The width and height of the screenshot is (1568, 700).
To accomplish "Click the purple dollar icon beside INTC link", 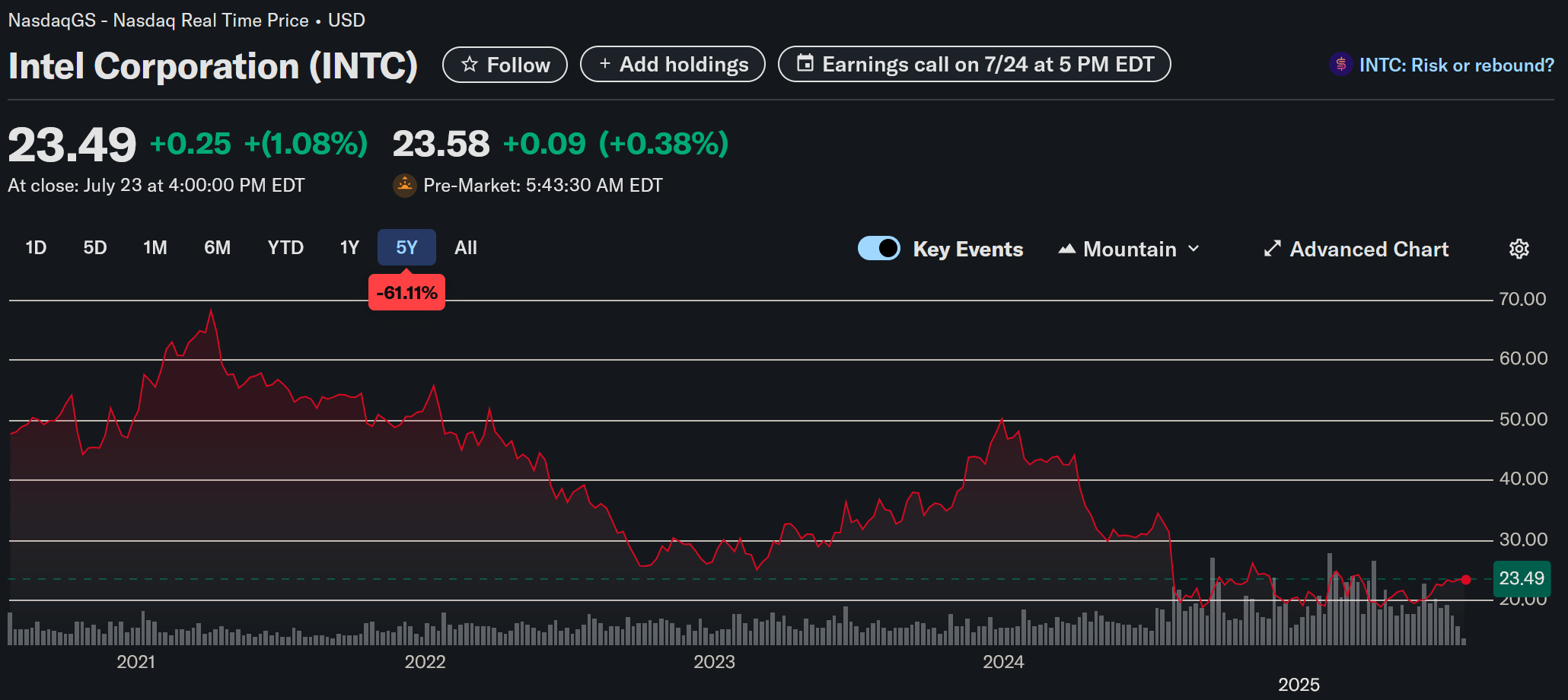I will click(1341, 65).
